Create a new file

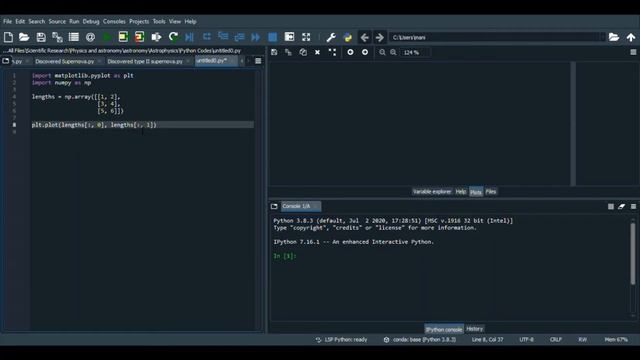pyautogui.click(x=8, y=37)
